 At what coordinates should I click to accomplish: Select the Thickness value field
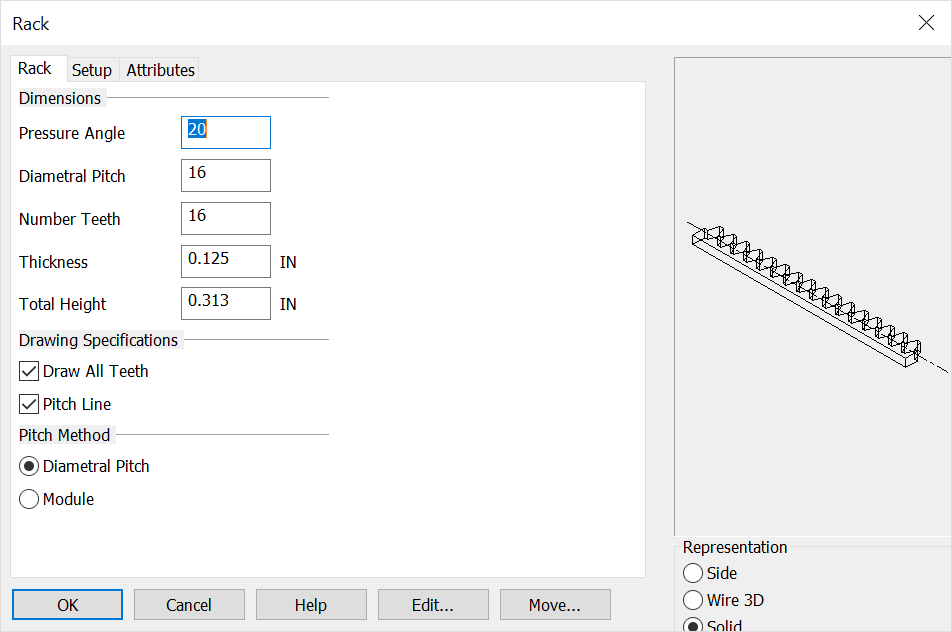click(x=225, y=261)
